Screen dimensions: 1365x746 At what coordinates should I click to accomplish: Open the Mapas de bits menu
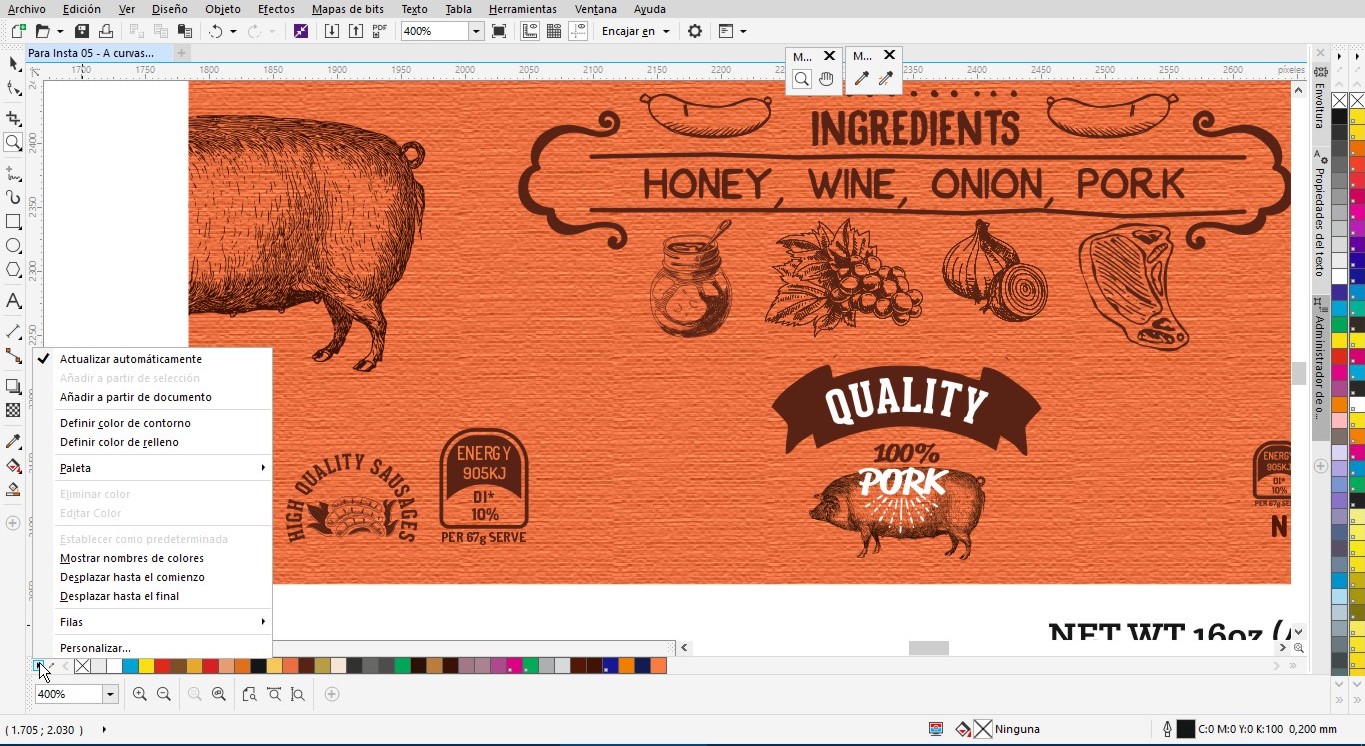tap(347, 9)
